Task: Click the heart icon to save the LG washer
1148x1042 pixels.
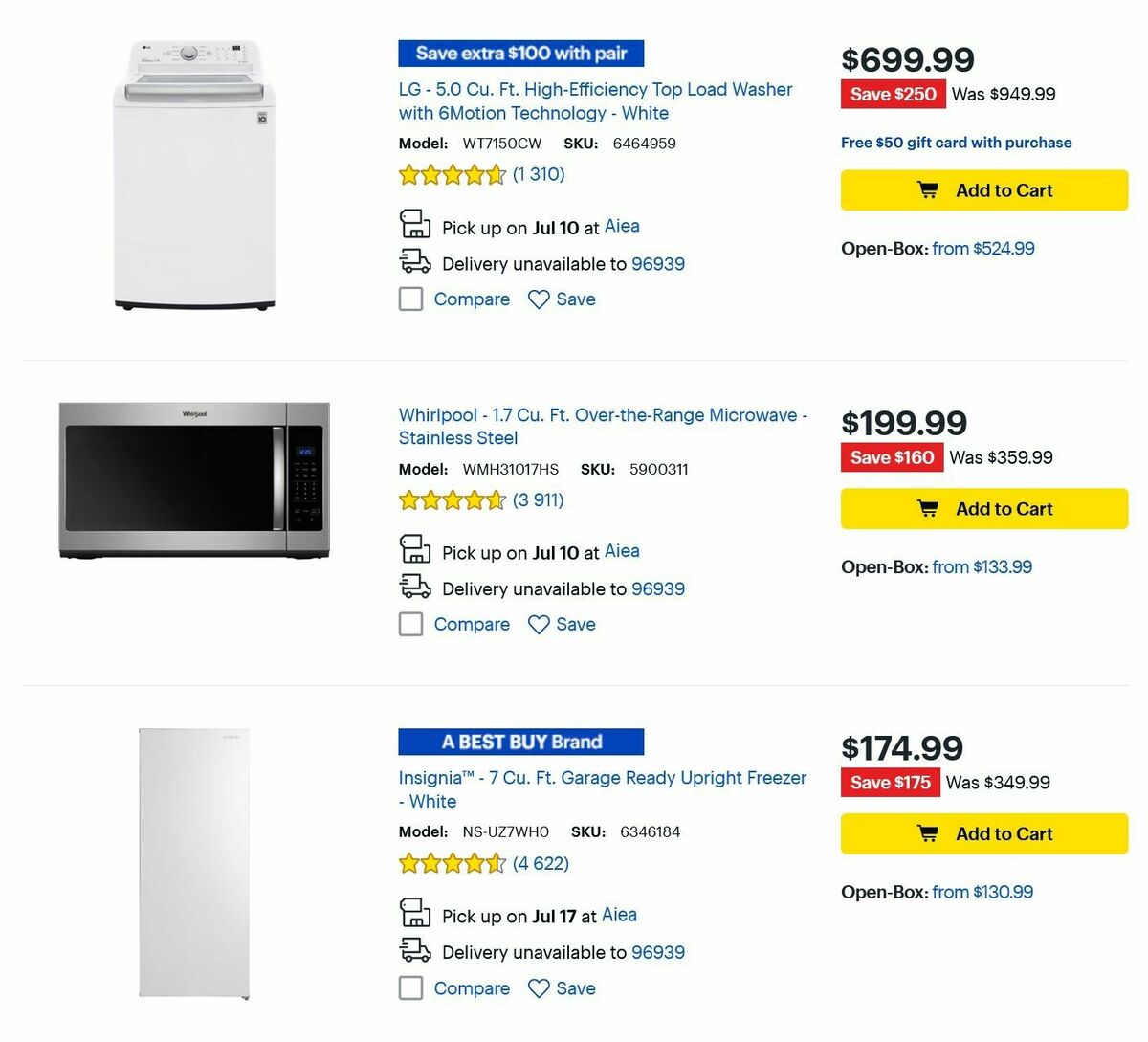Action: click(538, 299)
